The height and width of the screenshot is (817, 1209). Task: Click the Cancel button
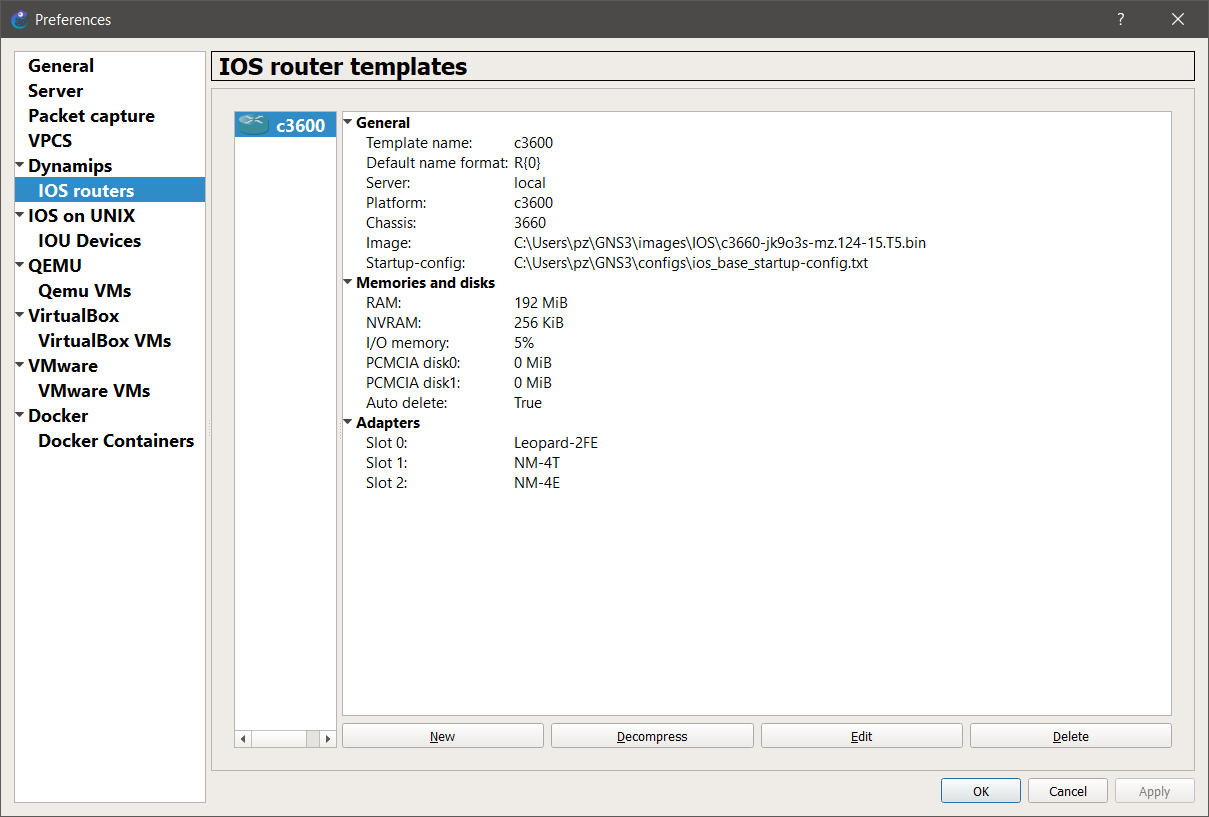(x=1068, y=791)
